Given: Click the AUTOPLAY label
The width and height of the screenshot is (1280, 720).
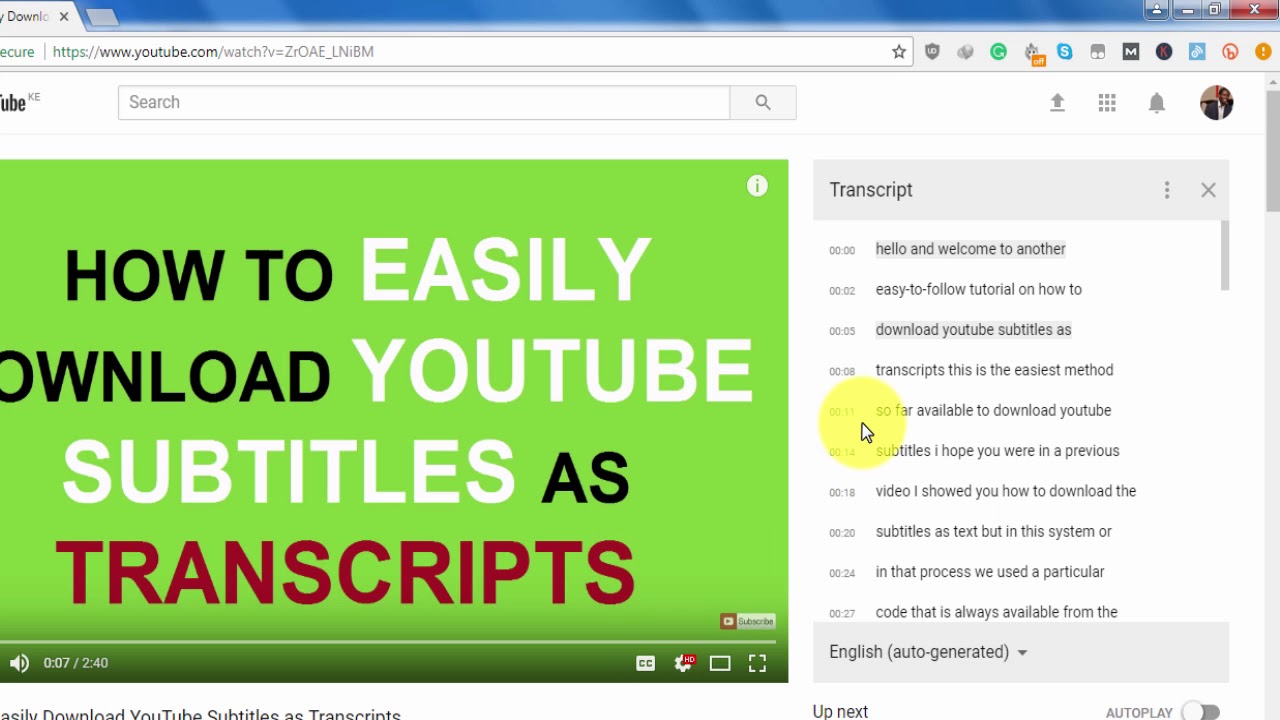Looking at the screenshot, I should pos(1139,713).
